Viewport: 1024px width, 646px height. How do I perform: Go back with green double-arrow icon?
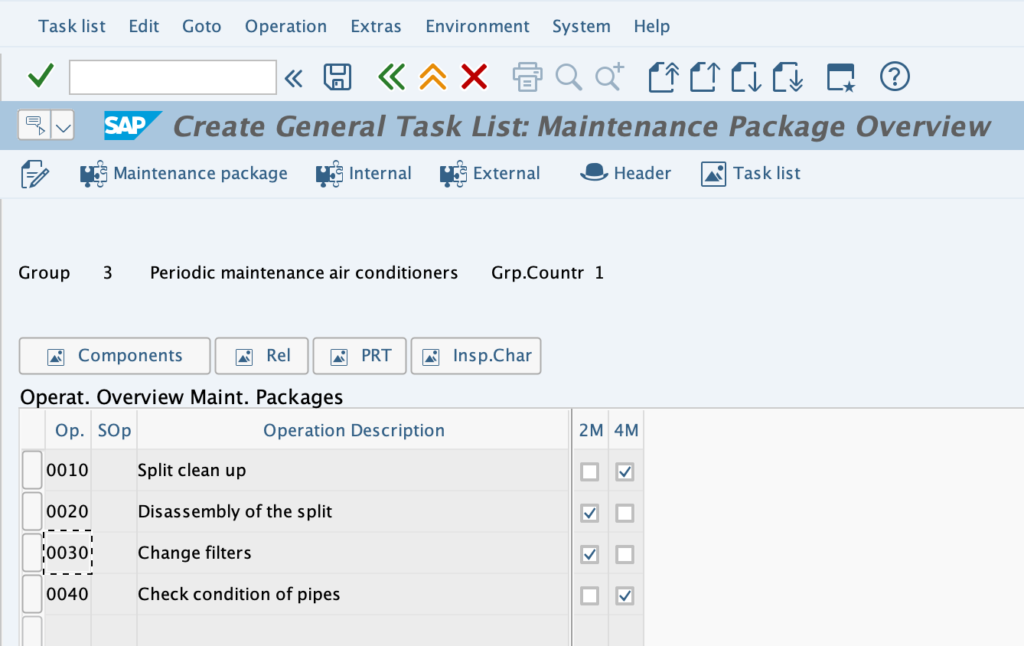click(391, 77)
